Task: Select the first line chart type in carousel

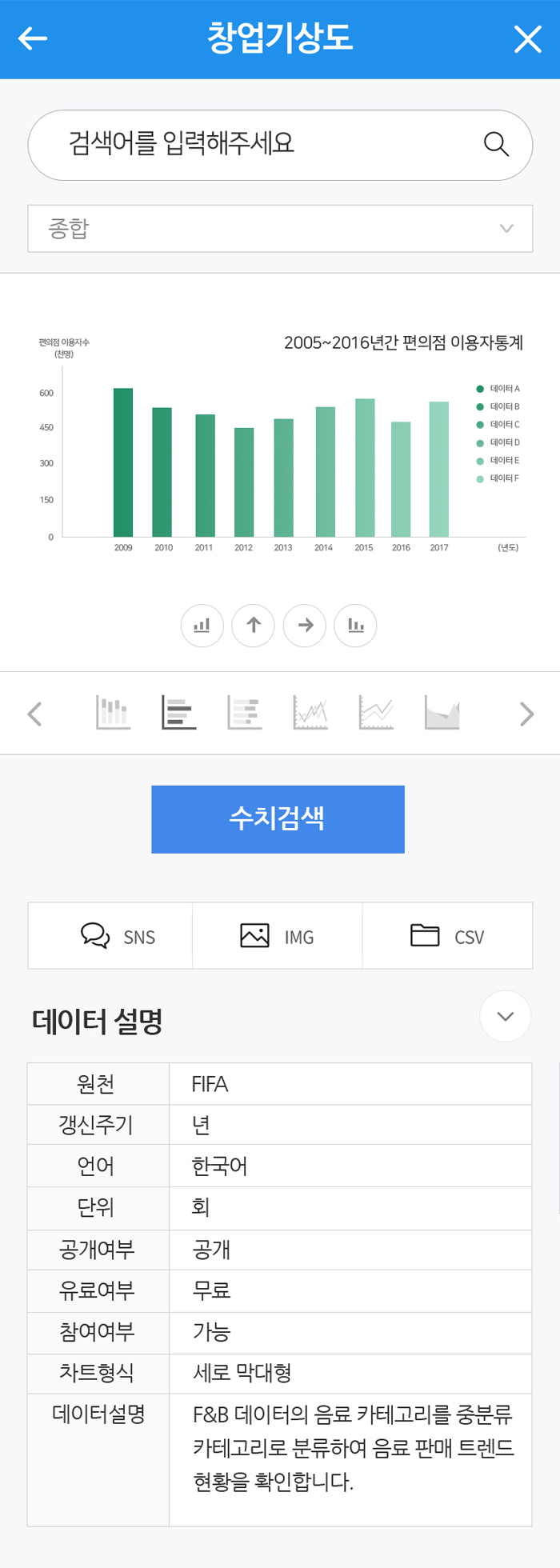Action: (310, 713)
